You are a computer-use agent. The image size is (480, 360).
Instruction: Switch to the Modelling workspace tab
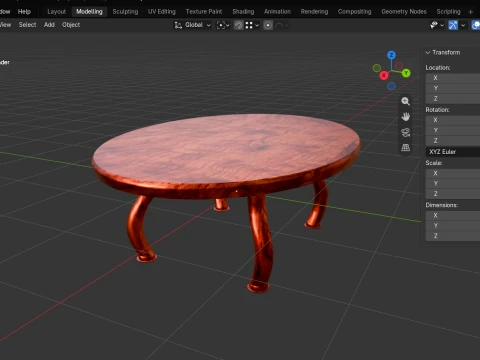[x=89, y=12]
